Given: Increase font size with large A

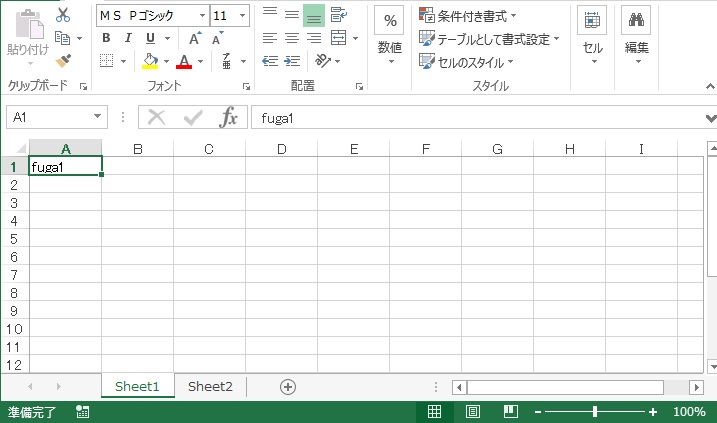Looking at the screenshot, I should coord(195,38).
